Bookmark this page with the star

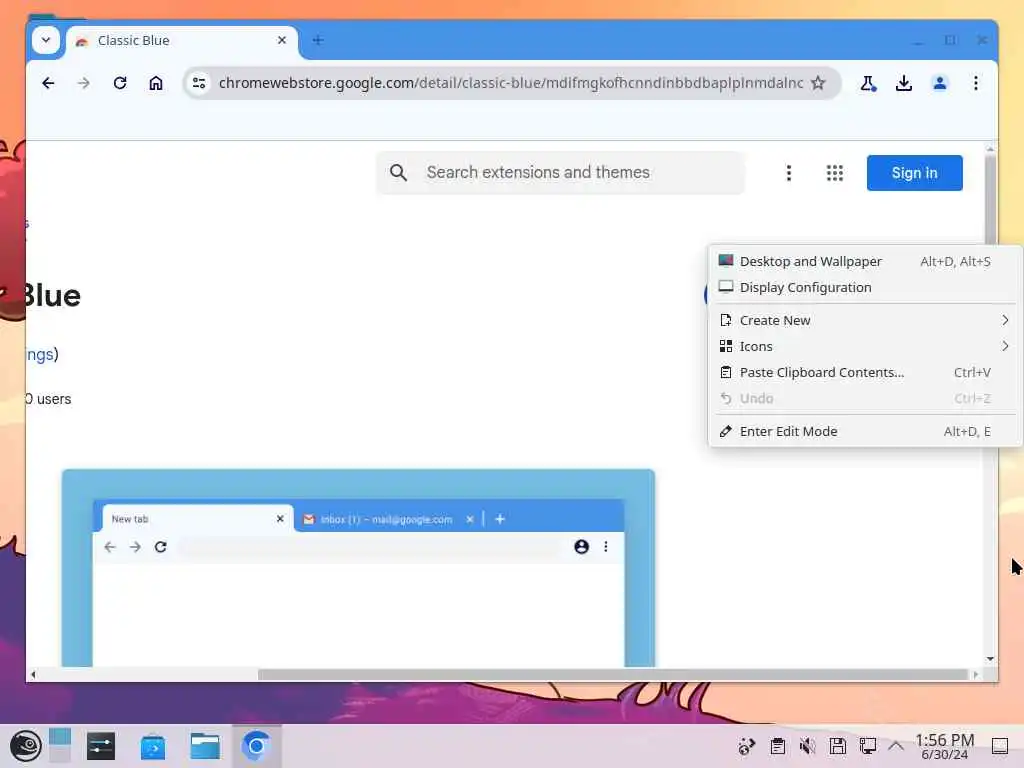[x=818, y=83]
